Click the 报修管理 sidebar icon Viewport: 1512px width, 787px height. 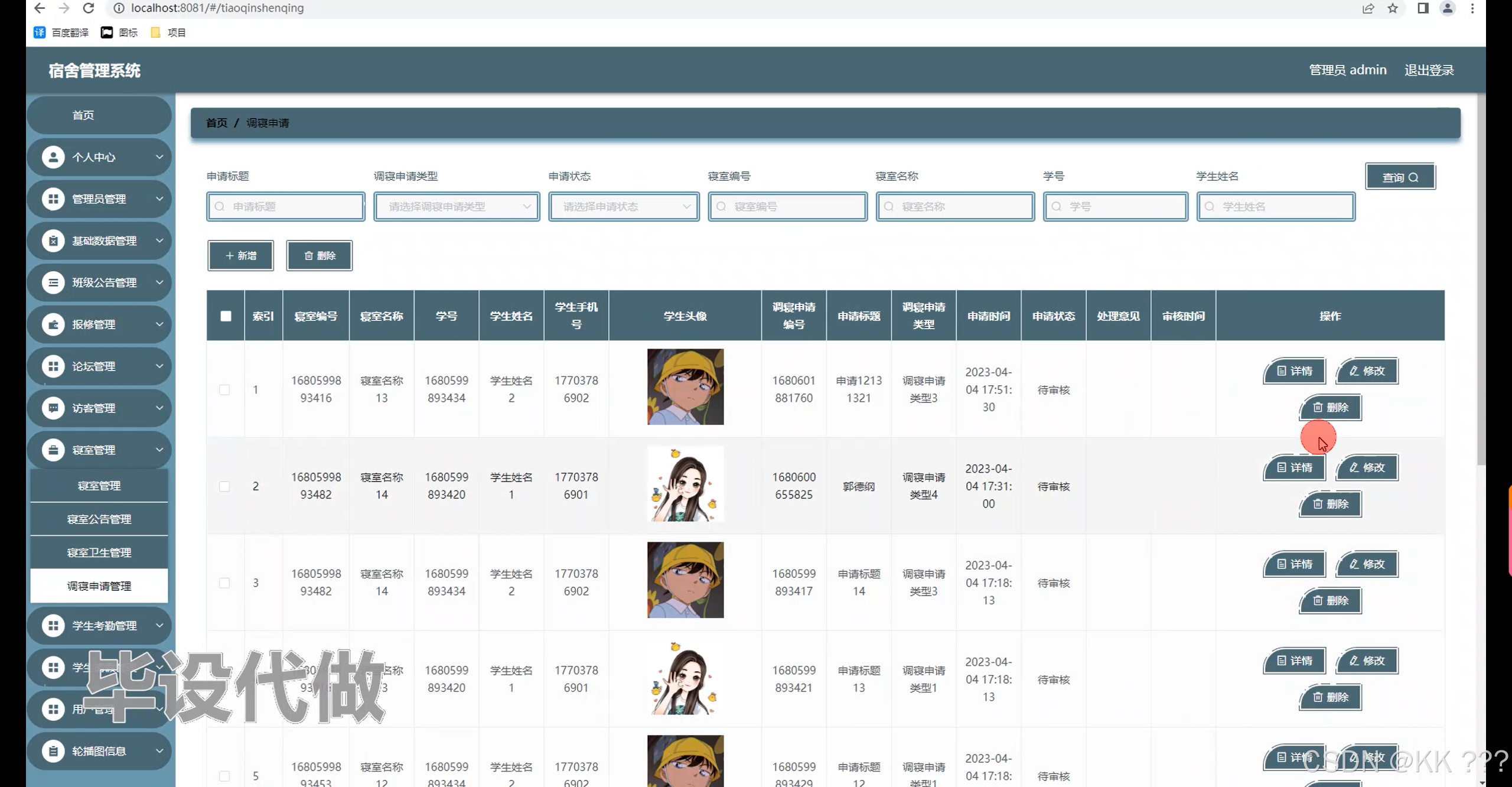click(x=53, y=324)
